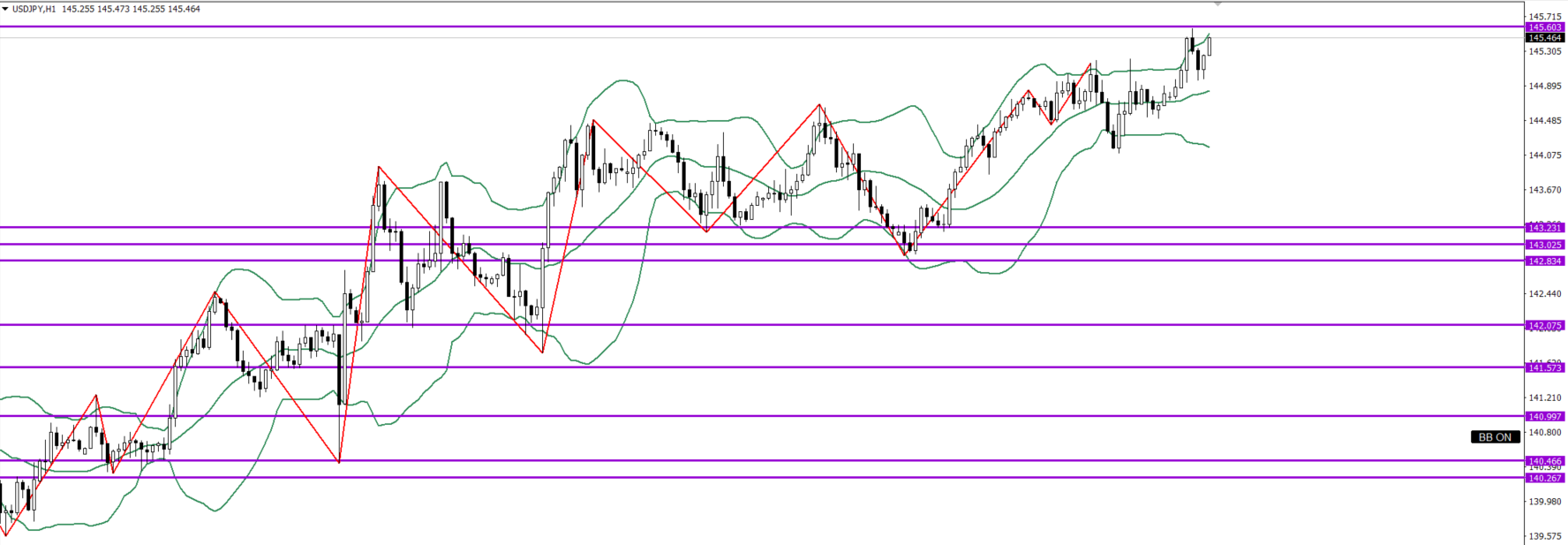Click the 145.715 value at axis top

[1545, 17]
